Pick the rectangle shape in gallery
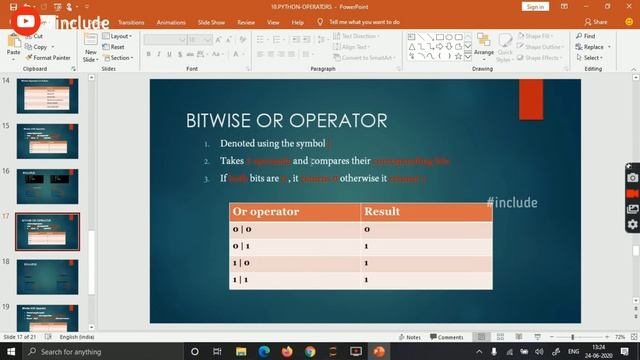The image size is (640, 360). pyautogui.click(x=440, y=37)
